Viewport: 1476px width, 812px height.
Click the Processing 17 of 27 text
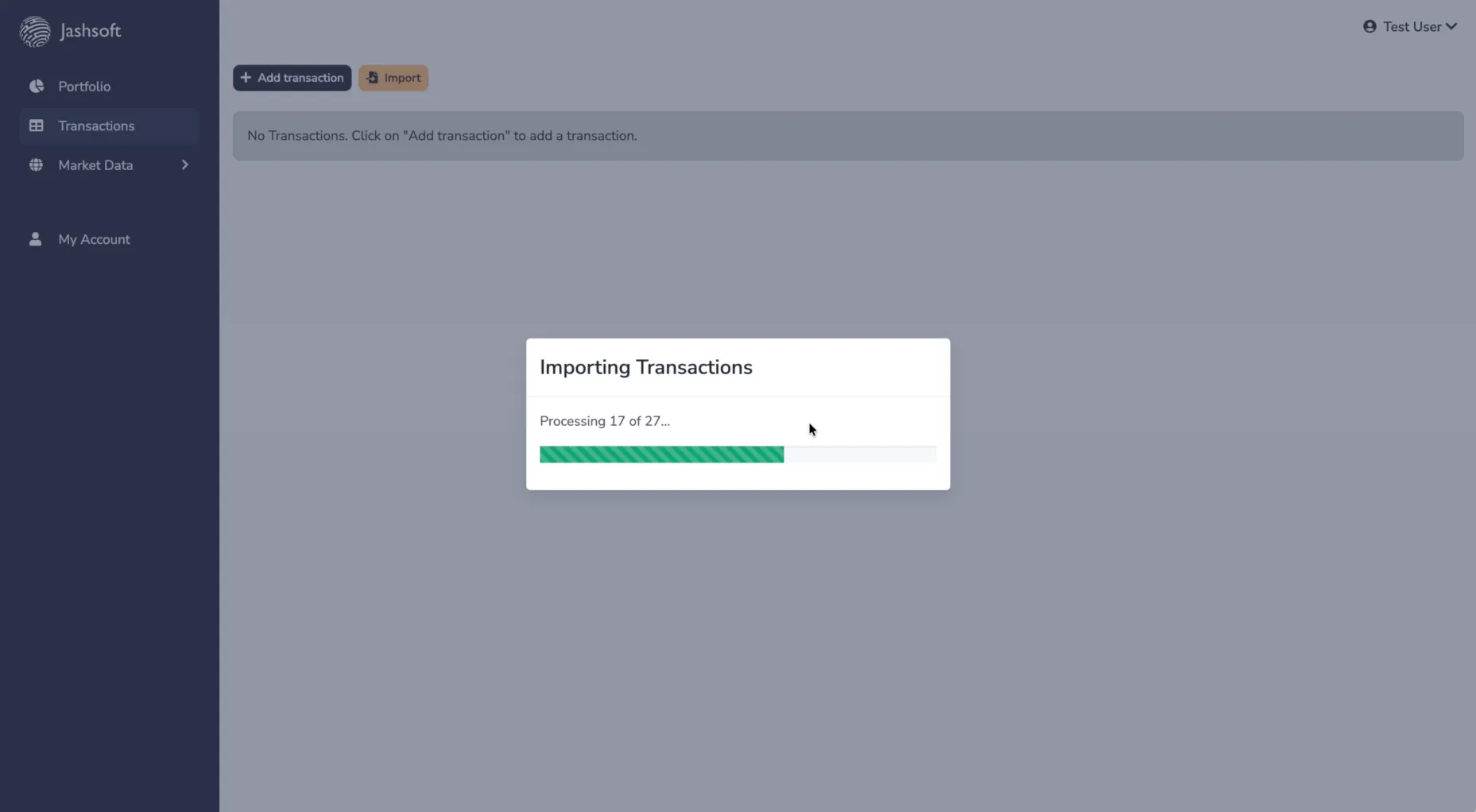click(x=604, y=421)
